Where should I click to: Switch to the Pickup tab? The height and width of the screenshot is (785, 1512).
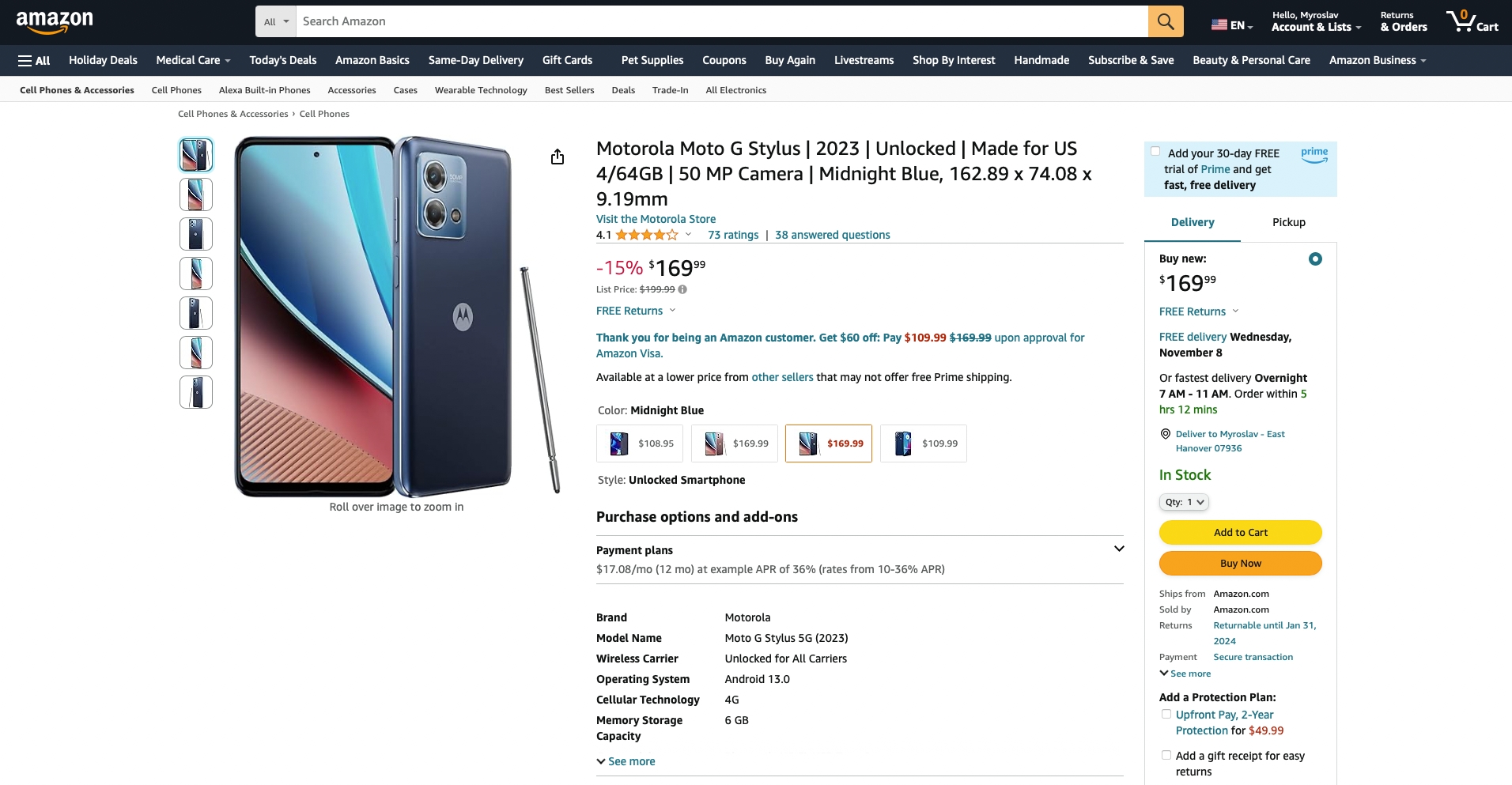coord(1288,222)
